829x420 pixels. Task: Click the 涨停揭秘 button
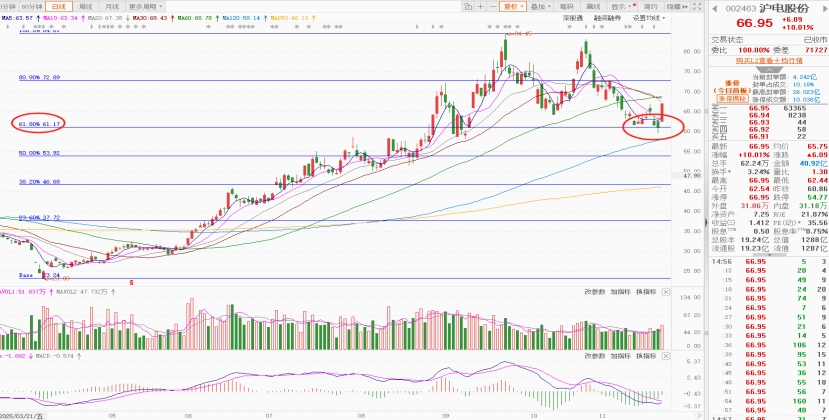(732, 99)
